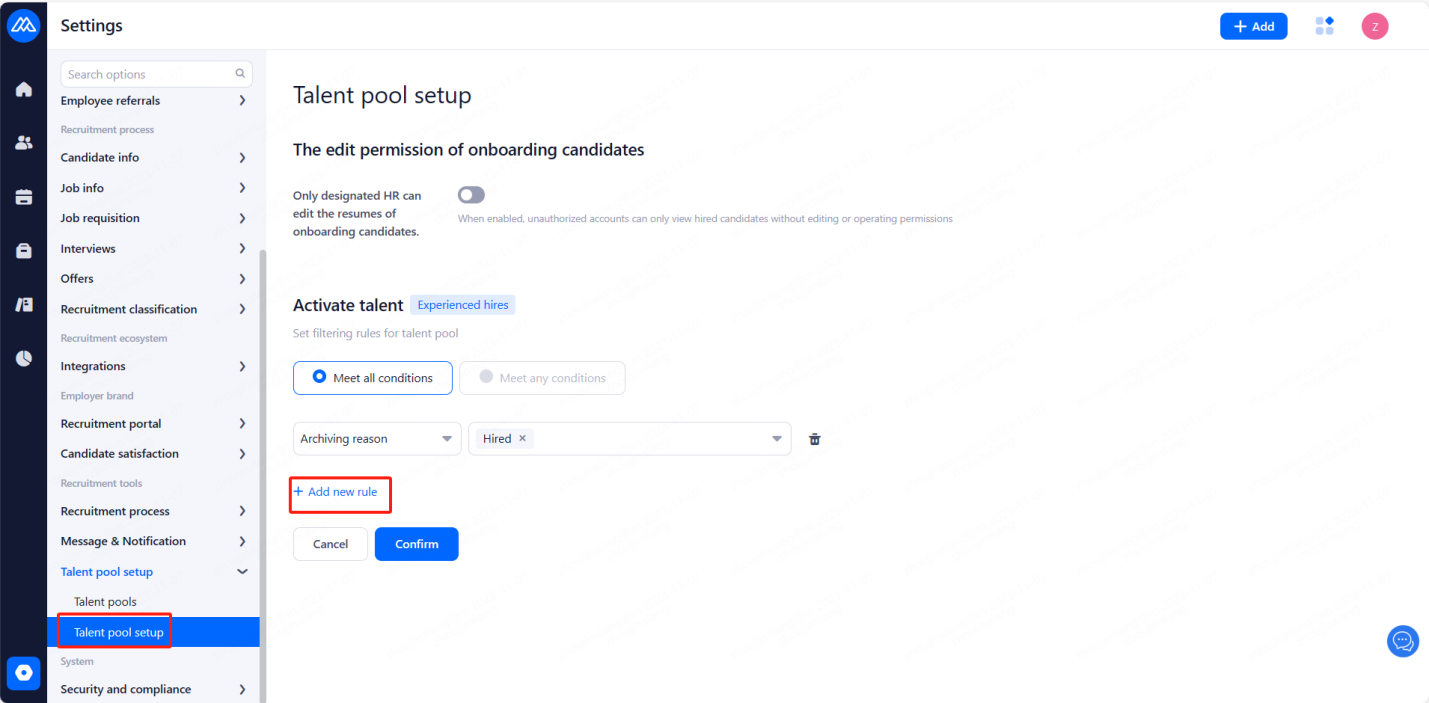Open the apps grid icon in header

[x=1324, y=26]
